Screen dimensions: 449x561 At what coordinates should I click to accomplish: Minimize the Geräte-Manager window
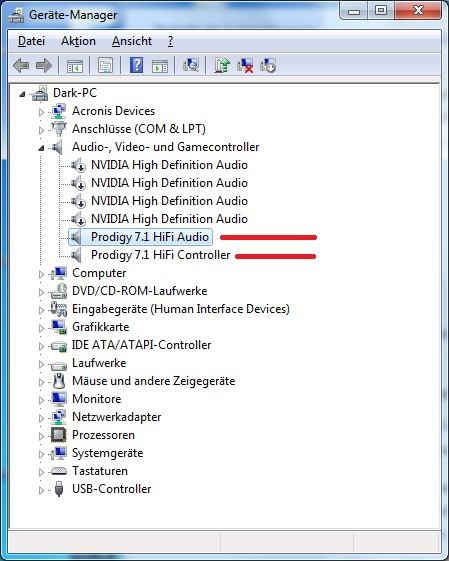click(354, 12)
